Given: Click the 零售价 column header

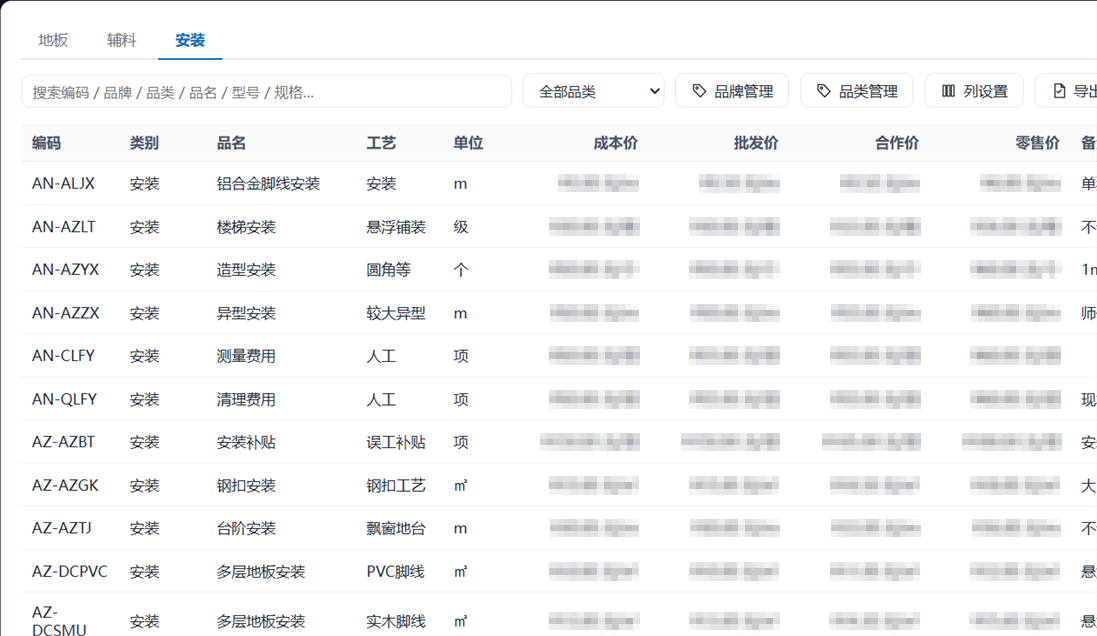Looking at the screenshot, I should [x=1038, y=143].
